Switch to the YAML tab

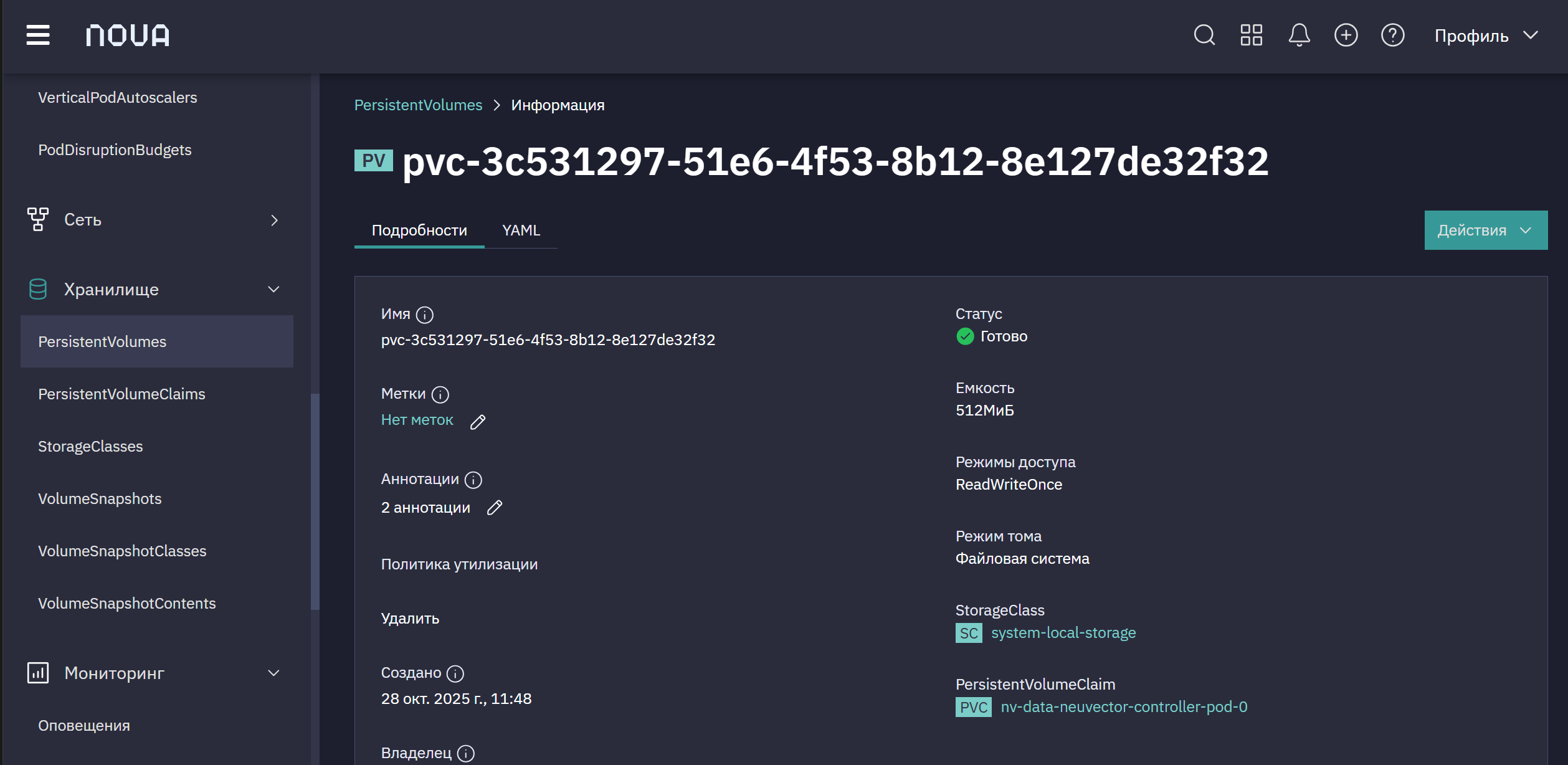[521, 230]
